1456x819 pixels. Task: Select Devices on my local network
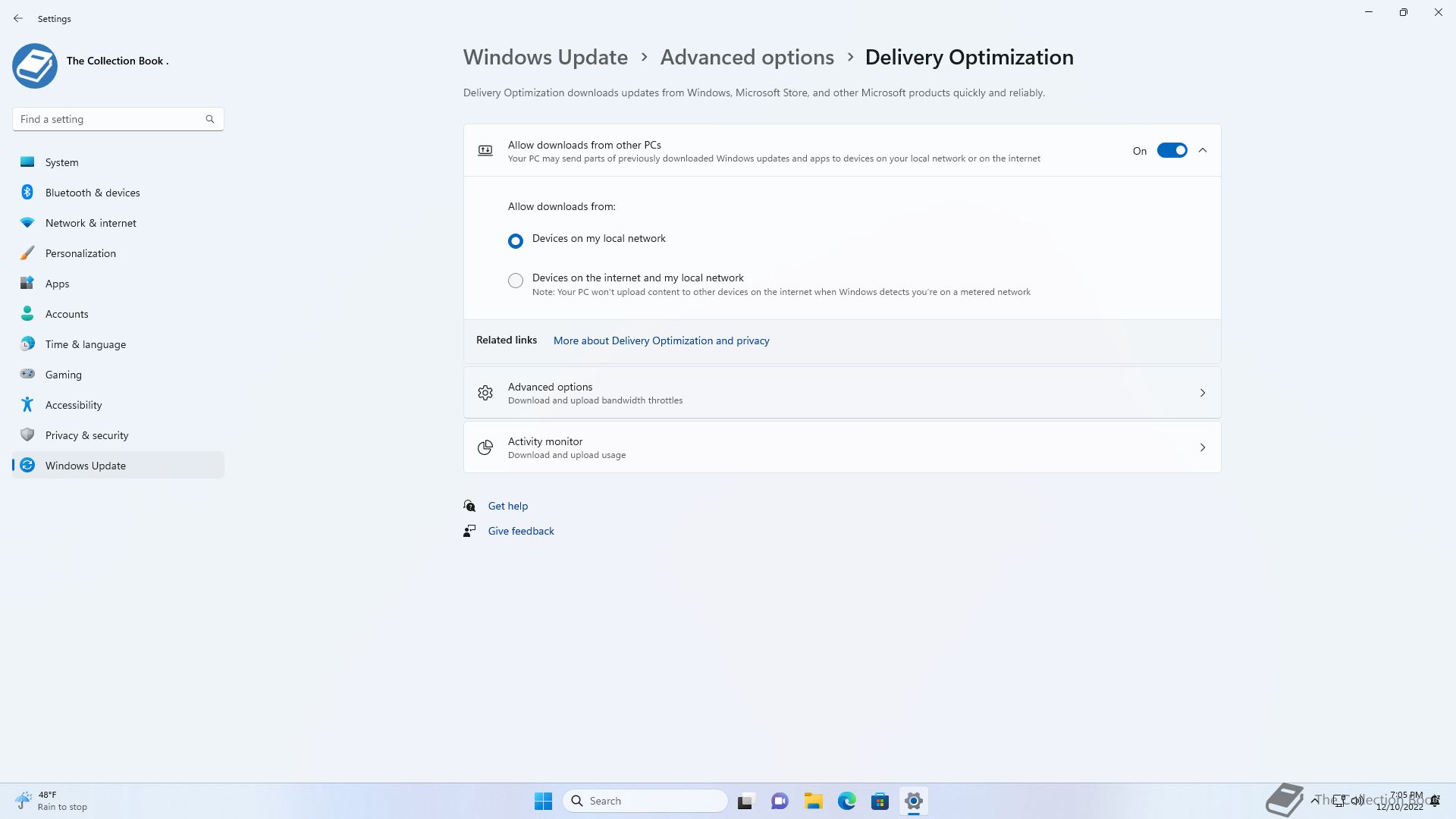pyautogui.click(x=516, y=240)
